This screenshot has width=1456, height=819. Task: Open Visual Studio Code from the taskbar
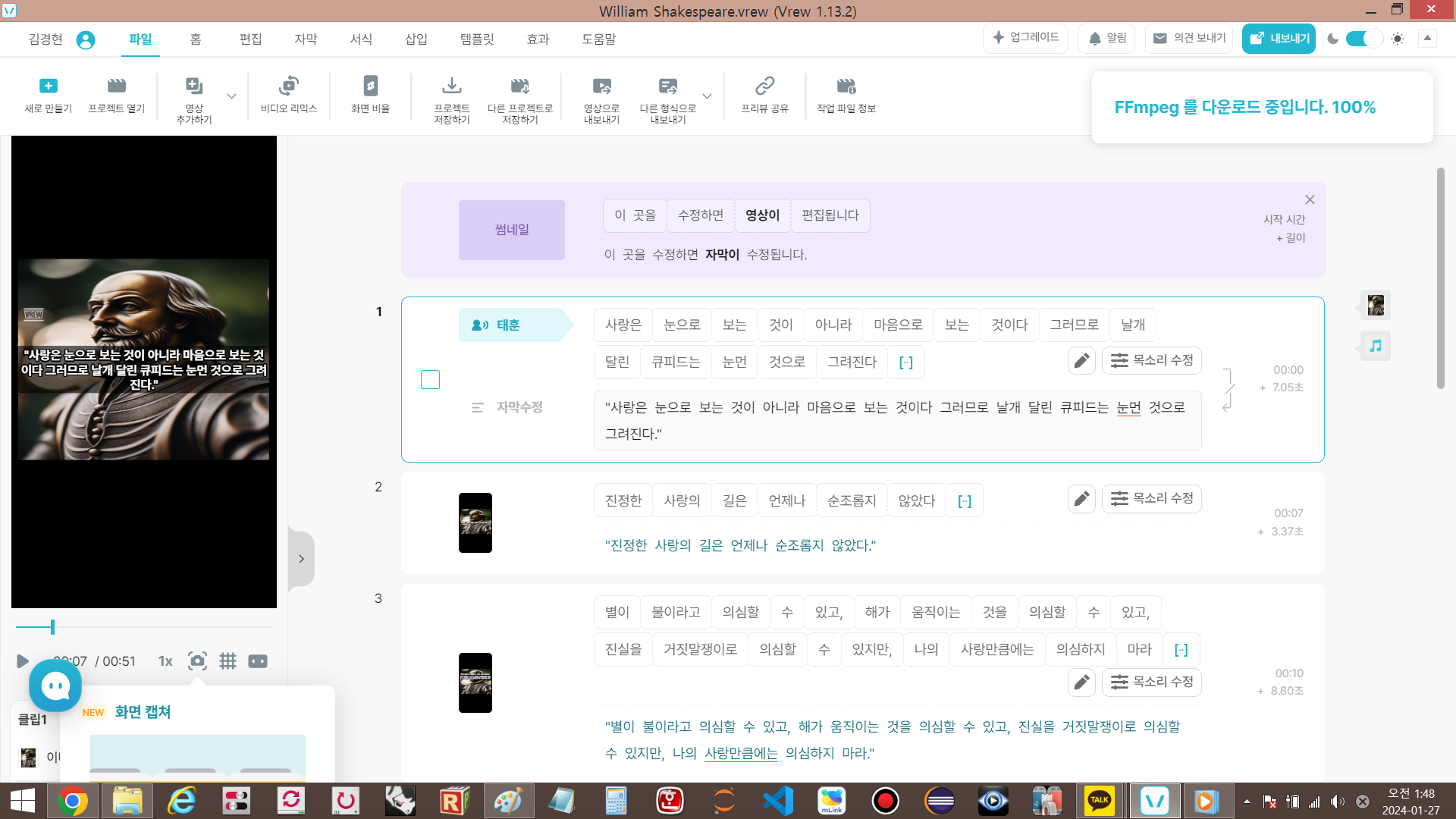point(777,801)
